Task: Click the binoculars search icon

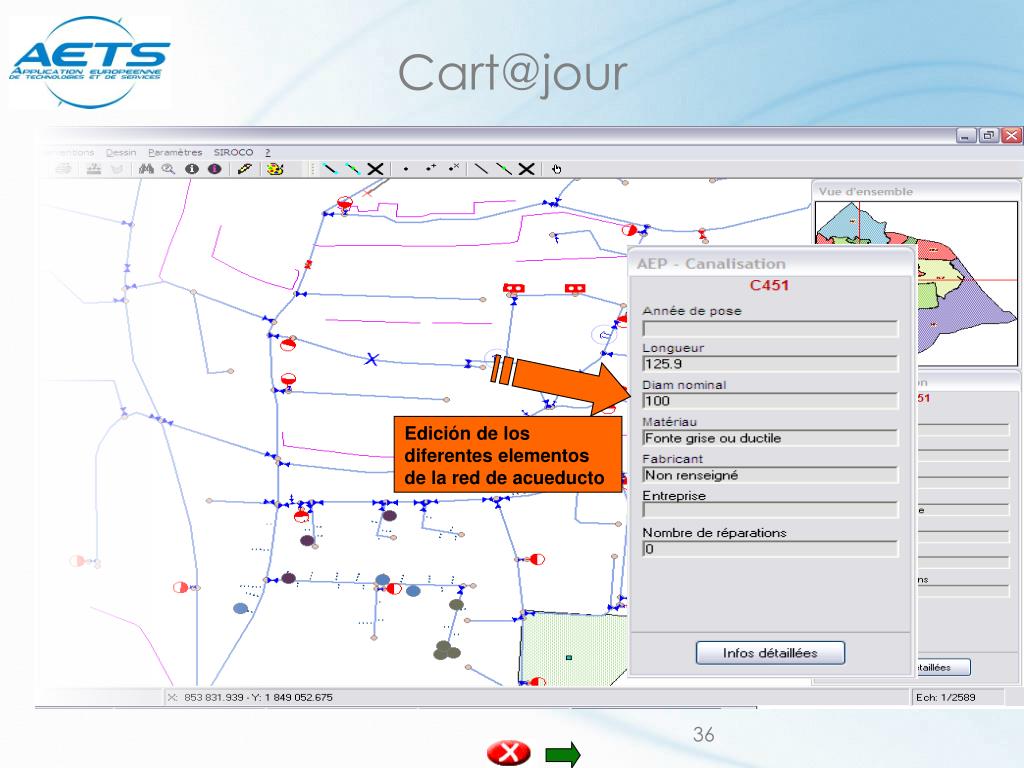Action: 146,169
